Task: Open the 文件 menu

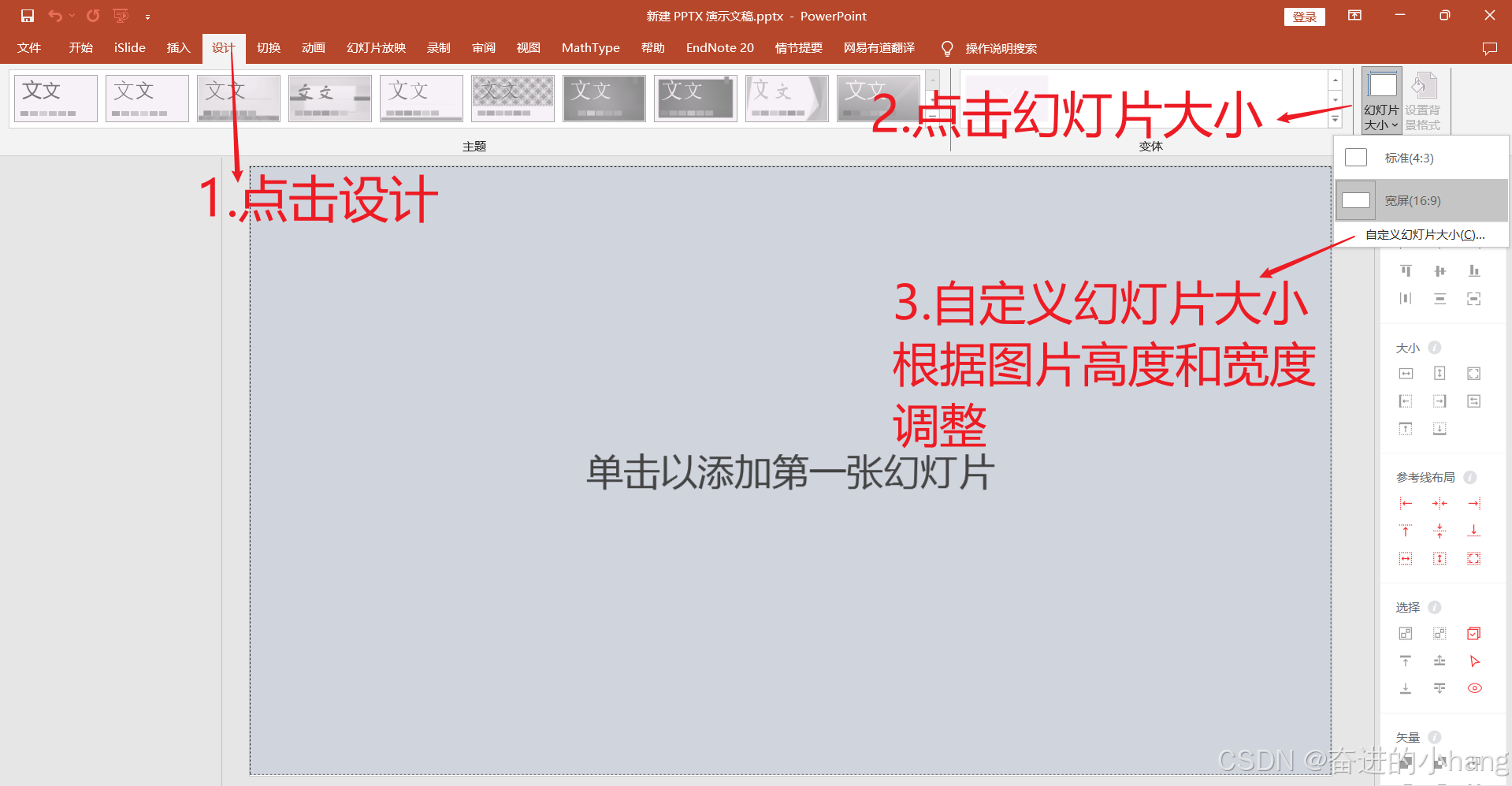Action: [29, 48]
